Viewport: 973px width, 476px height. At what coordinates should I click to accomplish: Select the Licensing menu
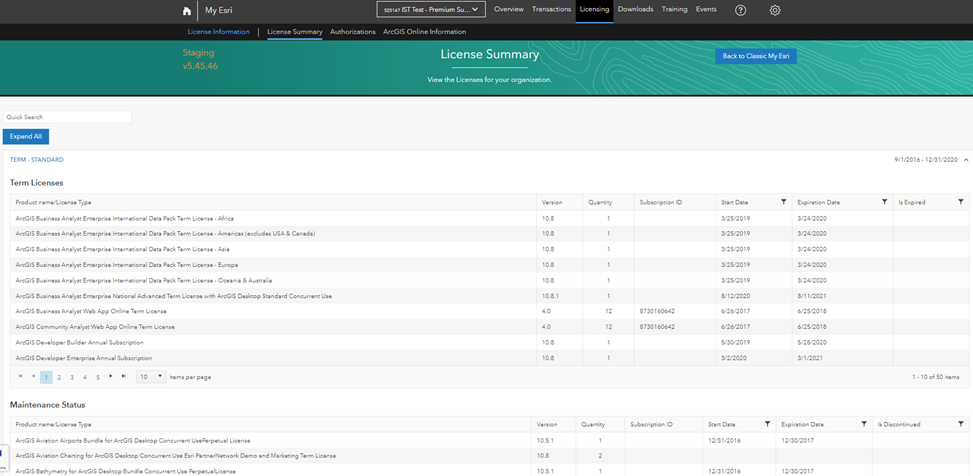(594, 9)
